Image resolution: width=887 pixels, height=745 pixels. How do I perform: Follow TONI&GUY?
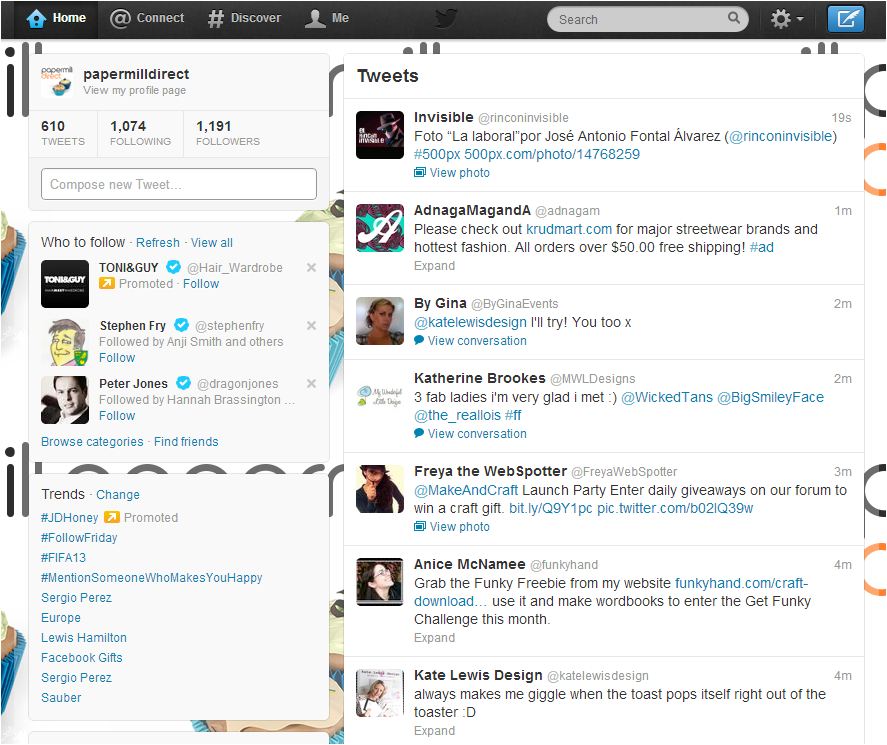tap(201, 283)
